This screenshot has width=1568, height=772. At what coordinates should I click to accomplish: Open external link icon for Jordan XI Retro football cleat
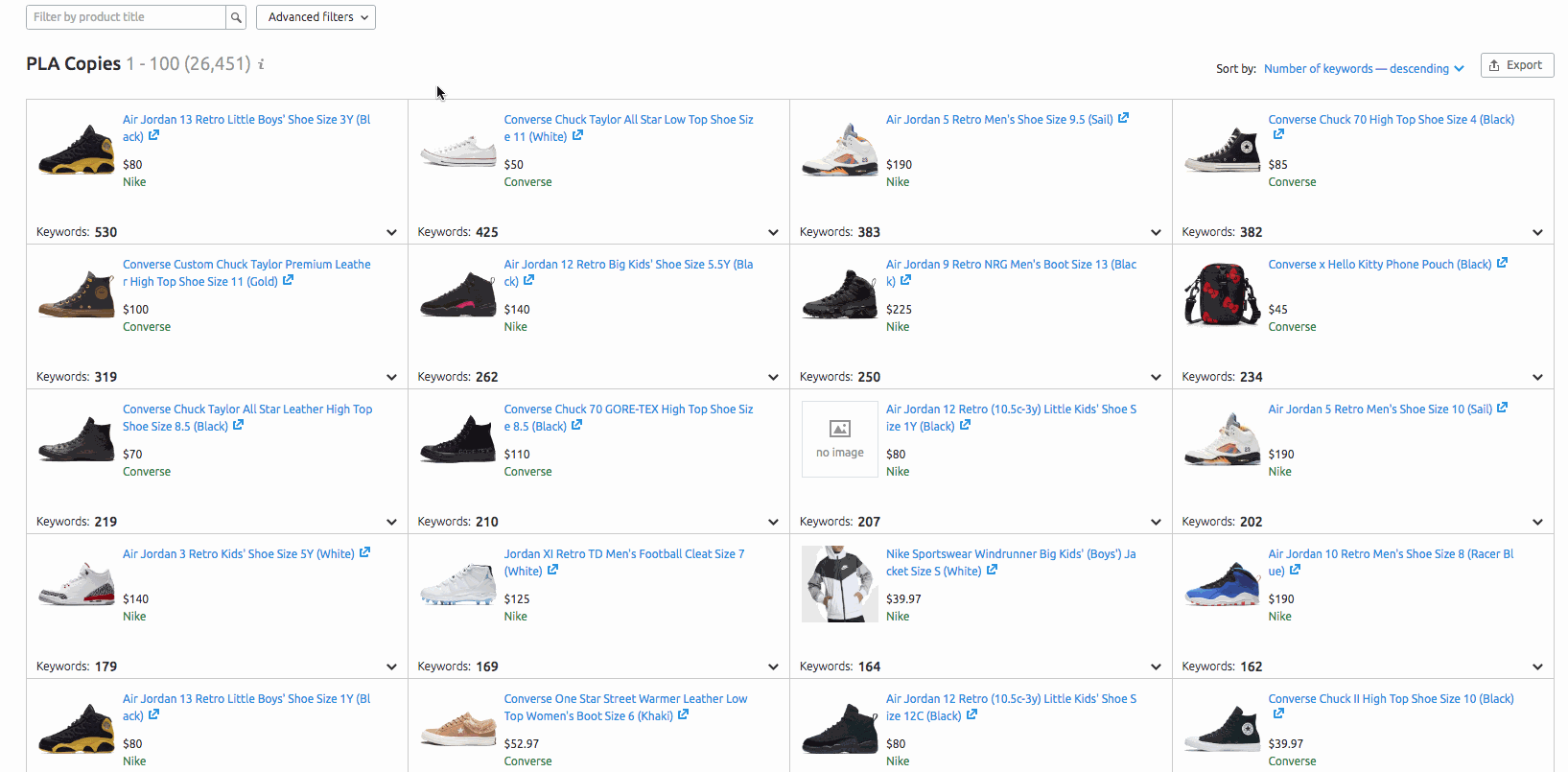tap(552, 570)
